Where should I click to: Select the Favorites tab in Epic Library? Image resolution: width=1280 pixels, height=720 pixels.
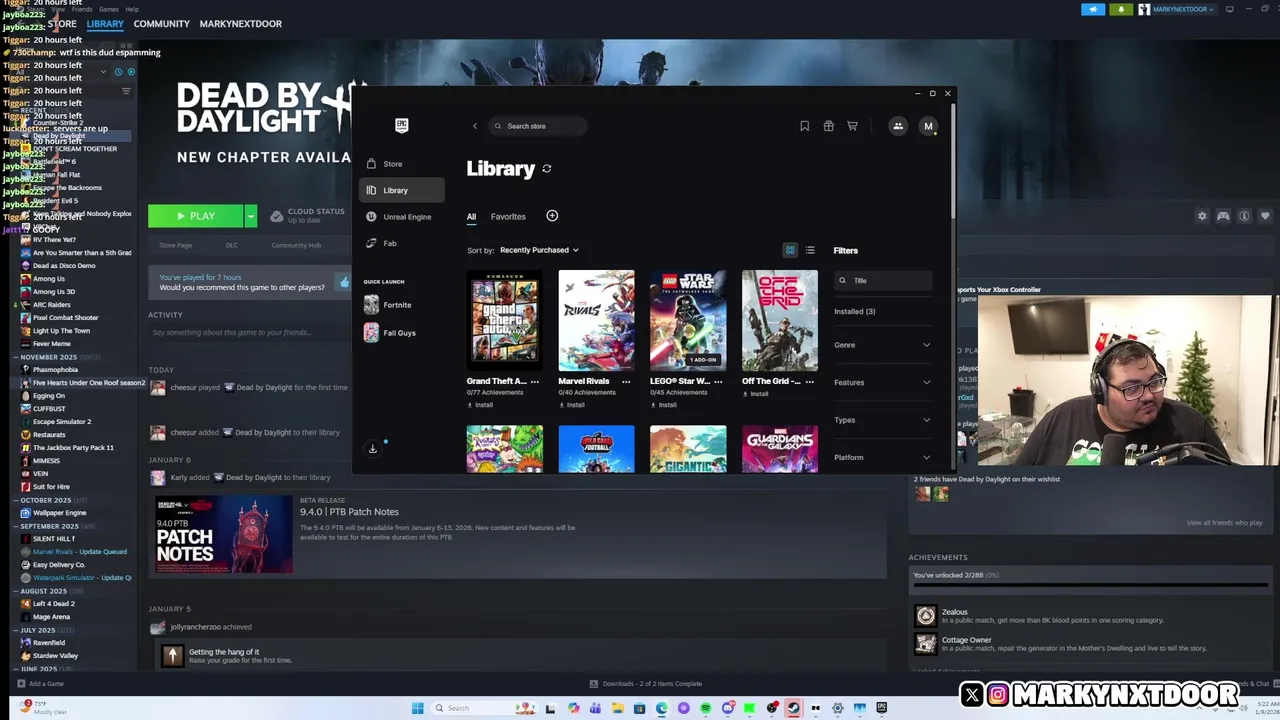(508, 216)
